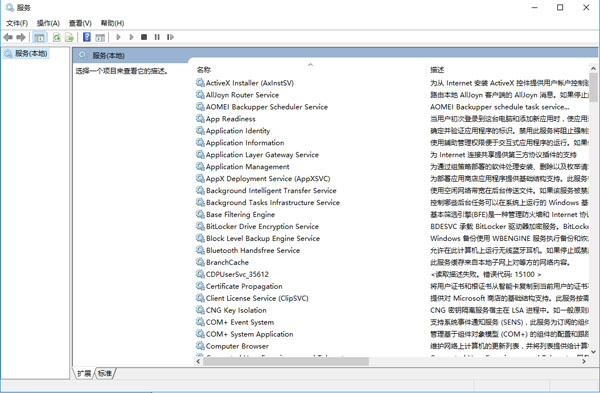Open the 操作(A) menu
This screenshot has height=393, width=600.
pyautogui.click(x=48, y=23)
